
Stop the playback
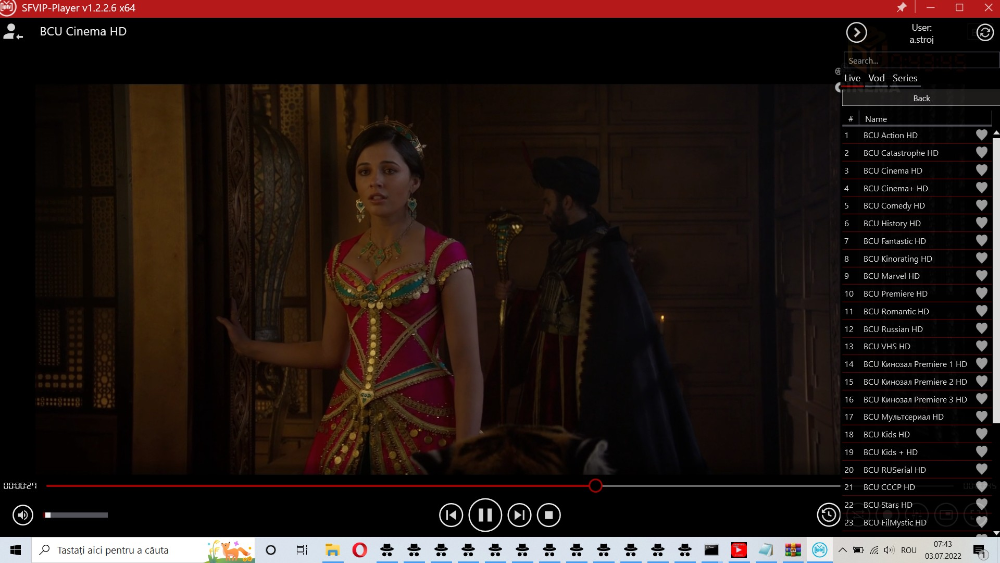(x=549, y=515)
